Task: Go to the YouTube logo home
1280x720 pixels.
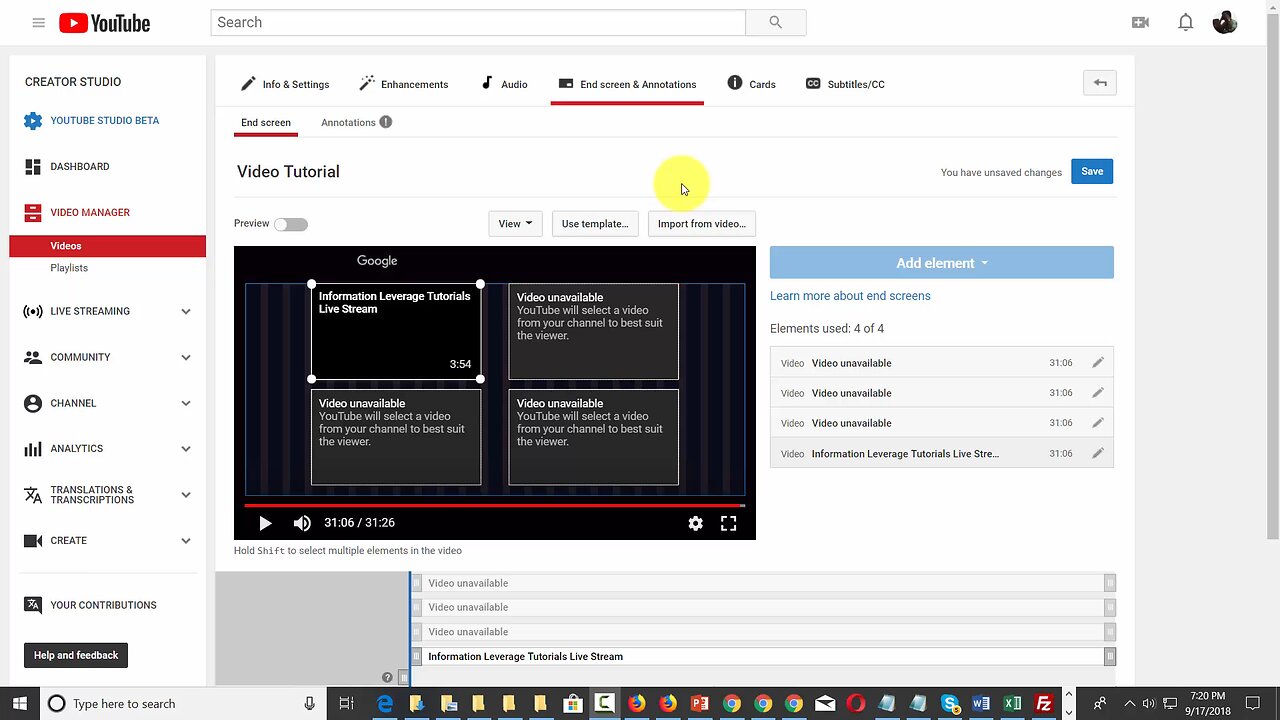Action: 104,22
